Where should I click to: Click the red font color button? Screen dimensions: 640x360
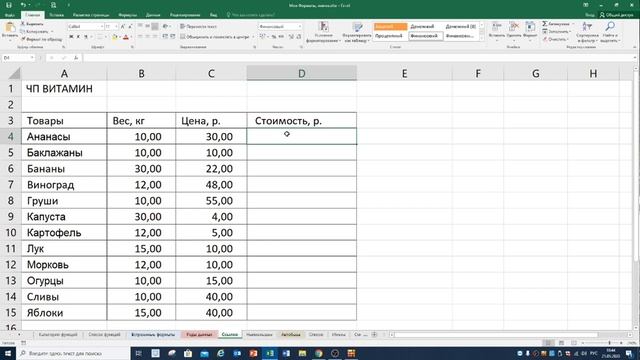(x=126, y=37)
